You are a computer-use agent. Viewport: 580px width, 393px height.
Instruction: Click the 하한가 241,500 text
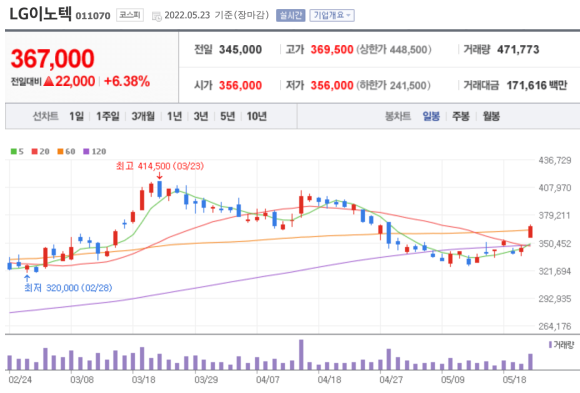pos(394,85)
